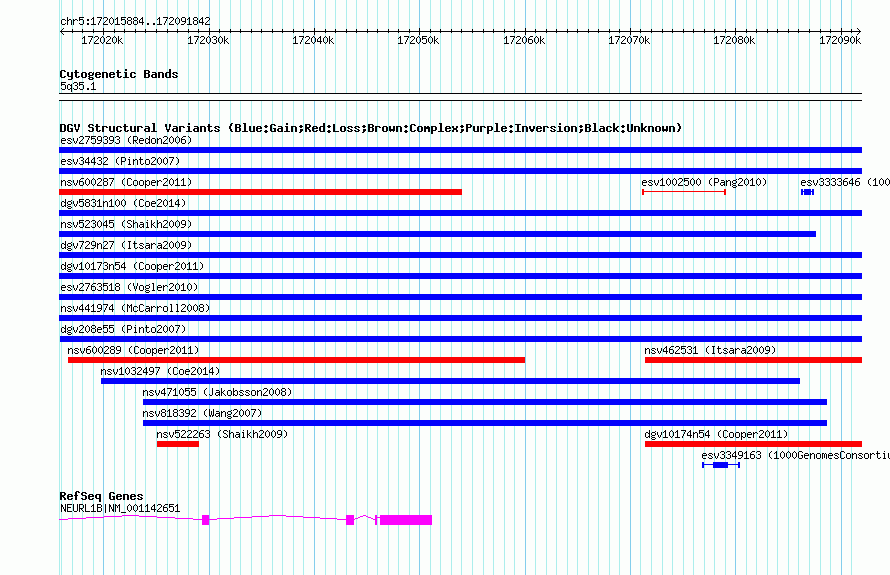Select the esv2763518 (Vogler2010) label

tap(129, 287)
